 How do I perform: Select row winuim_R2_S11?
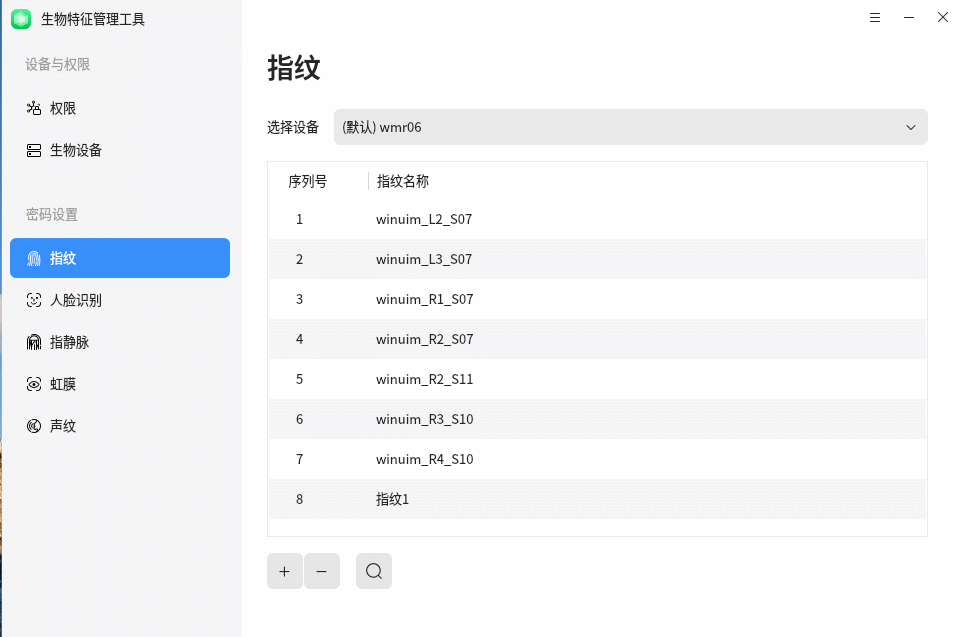pyautogui.click(x=597, y=379)
